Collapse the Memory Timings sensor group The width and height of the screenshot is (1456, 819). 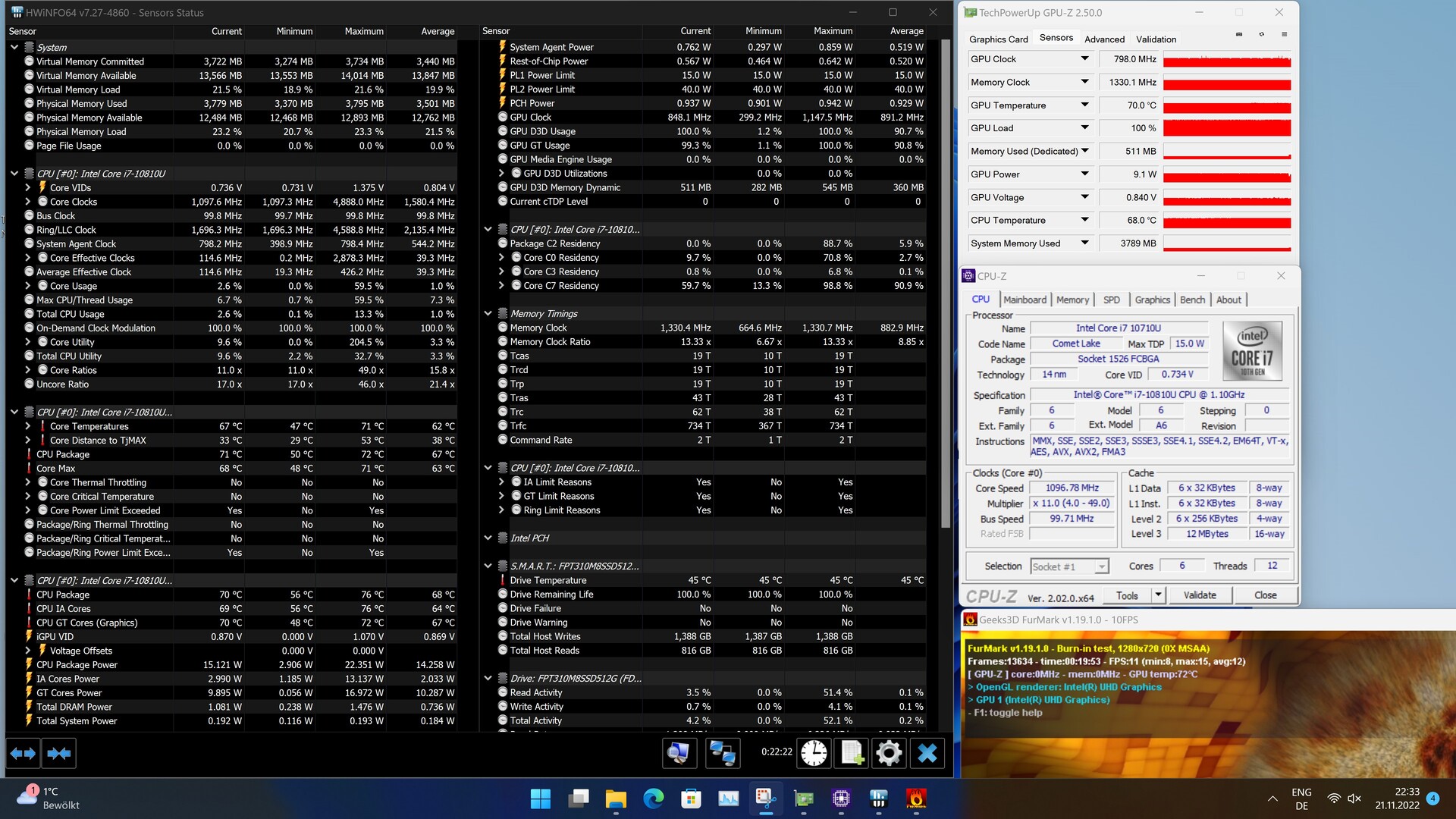(x=488, y=313)
